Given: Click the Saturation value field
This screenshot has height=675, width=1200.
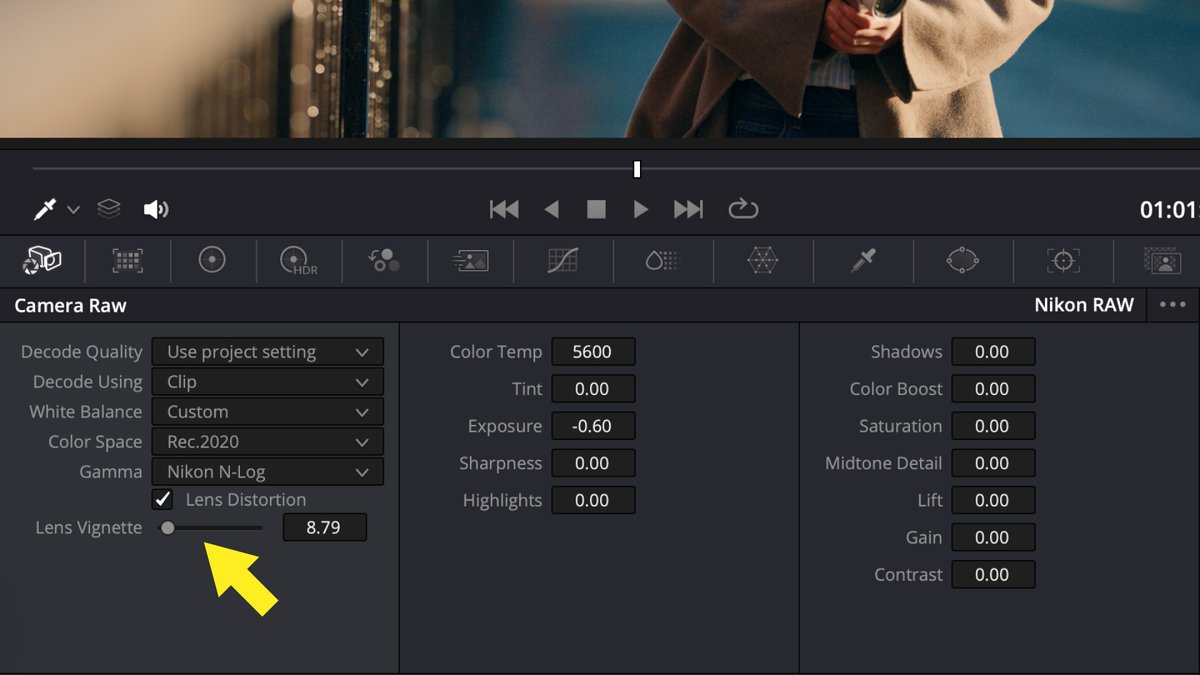Looking at the screenshot, I should coord(993,426).
